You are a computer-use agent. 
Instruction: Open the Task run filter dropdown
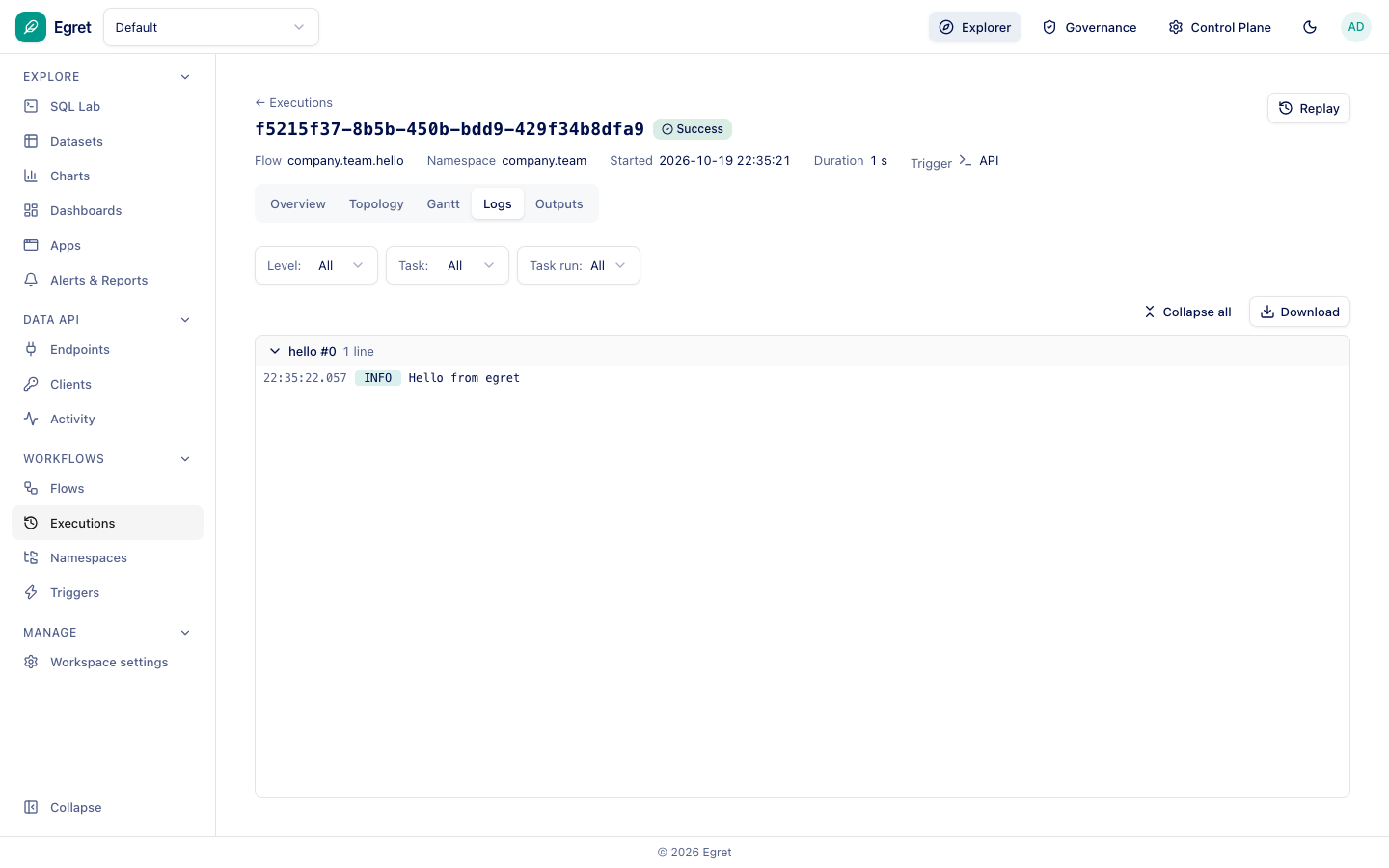[579, 265]
